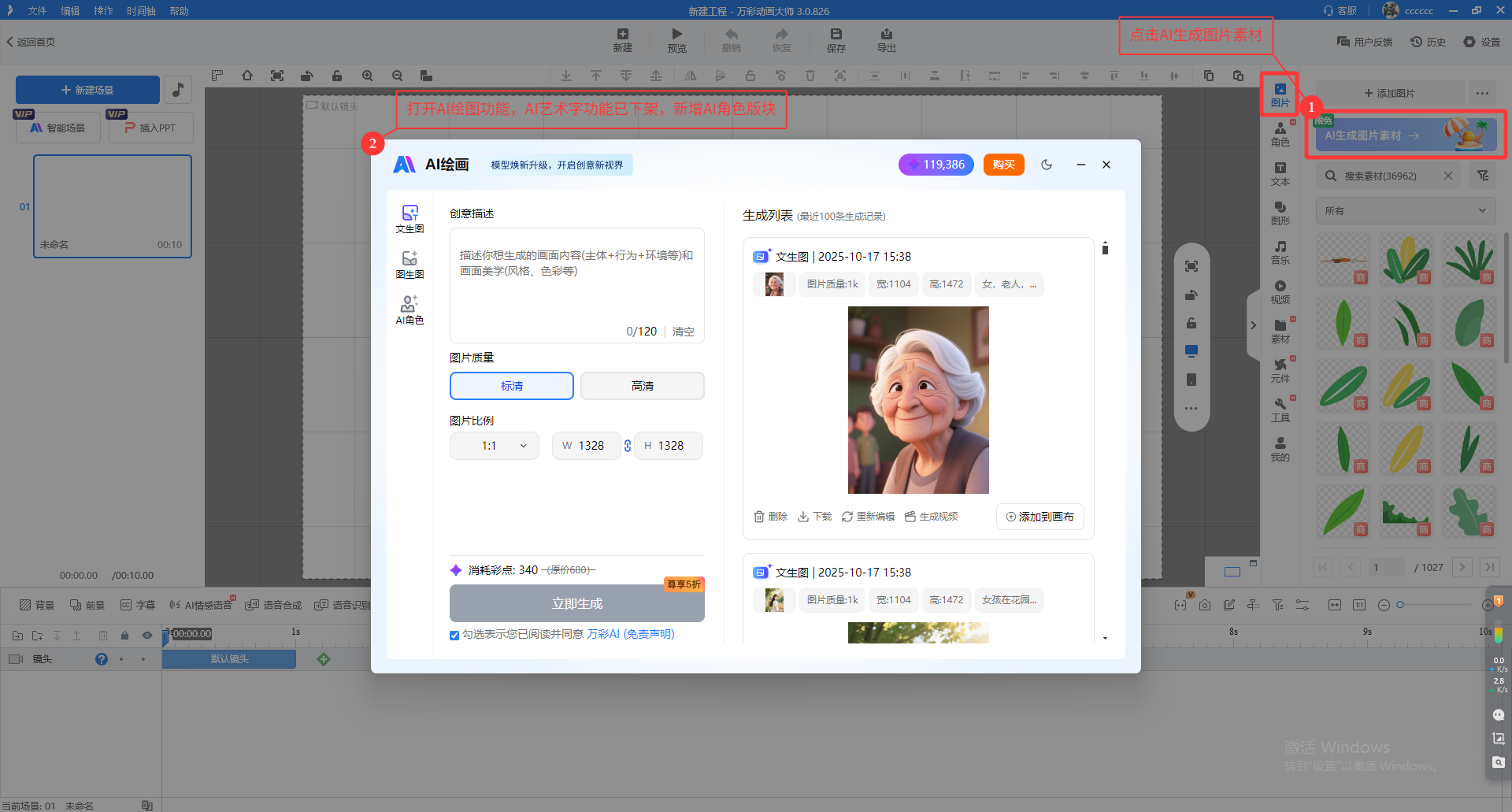Open the 音乐 music panel
Screen dimensions: 1512x812
coord(1280,252)
